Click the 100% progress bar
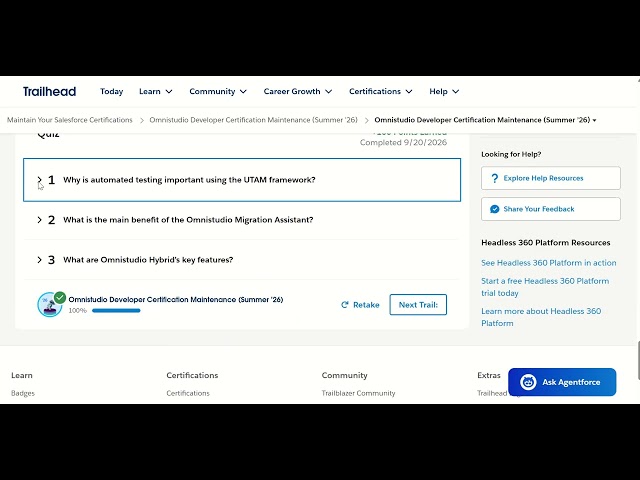The width and height of the screenshot is (640, 480). pyautogui.click(x=116, y=311)
